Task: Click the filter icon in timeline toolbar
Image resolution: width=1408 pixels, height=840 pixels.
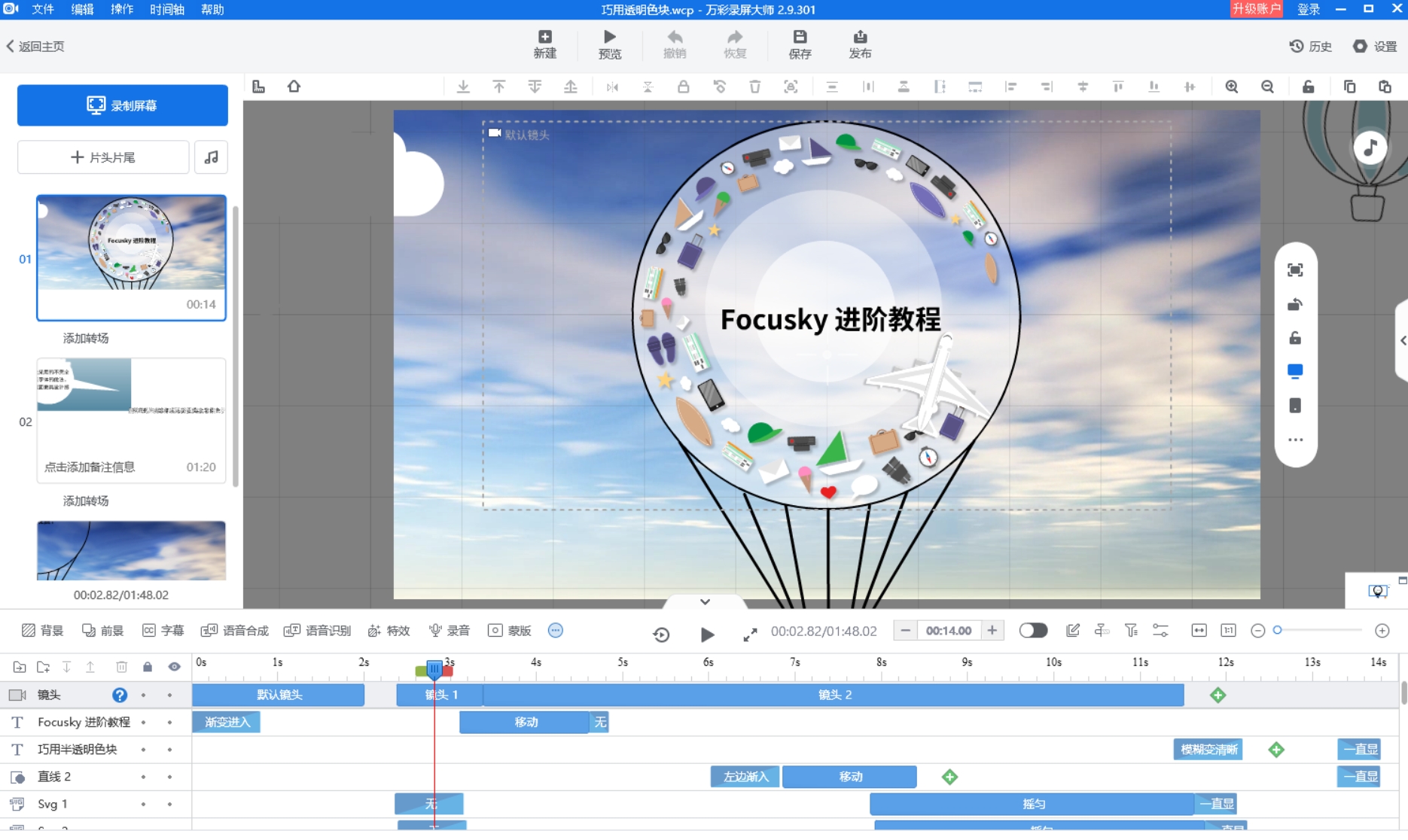Action: point(1131,631)
